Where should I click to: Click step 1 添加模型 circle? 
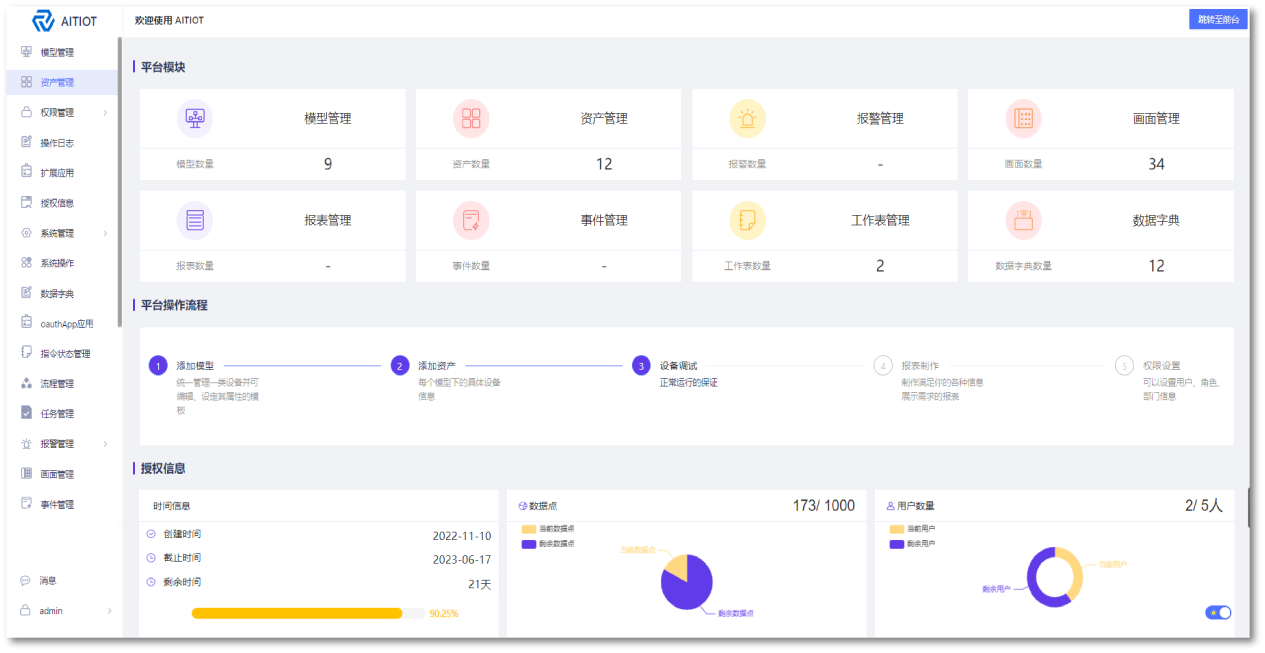(158, 366)
